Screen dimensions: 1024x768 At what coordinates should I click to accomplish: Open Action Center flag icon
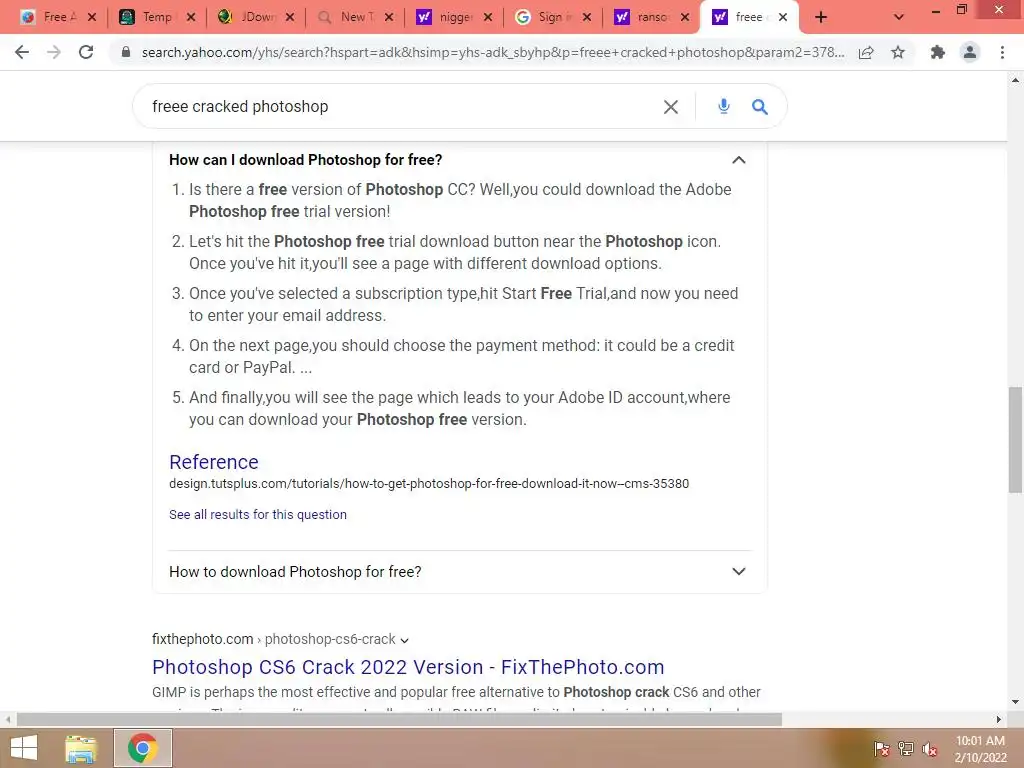pyautogui.click(x=881, y=749)
